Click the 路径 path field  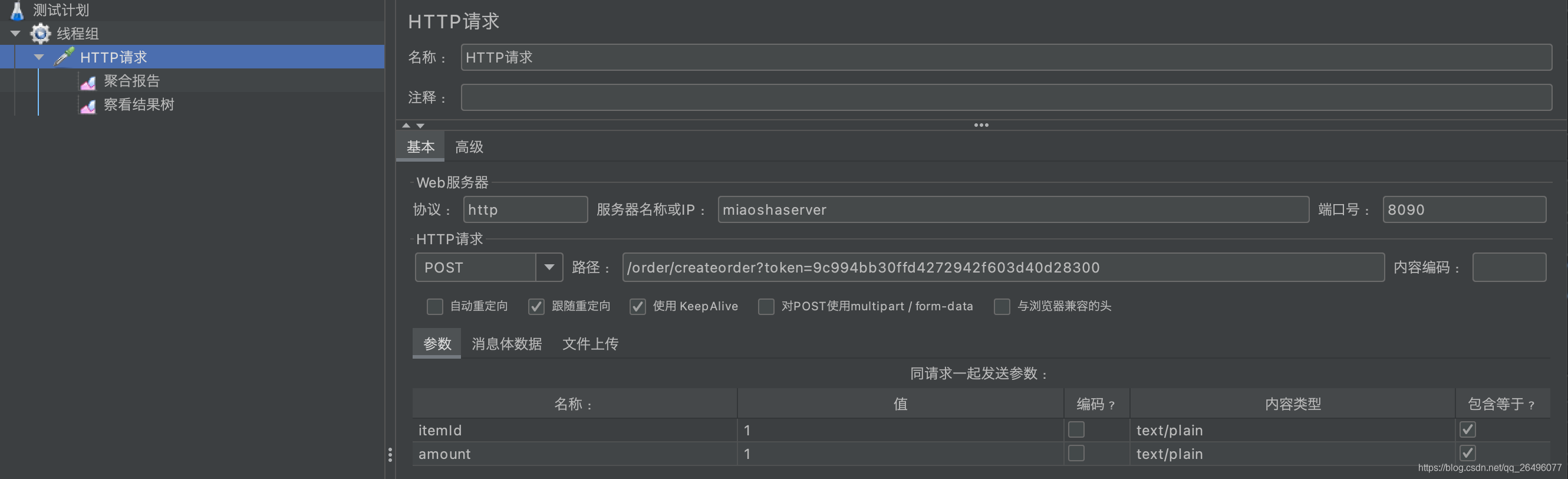1003,268
